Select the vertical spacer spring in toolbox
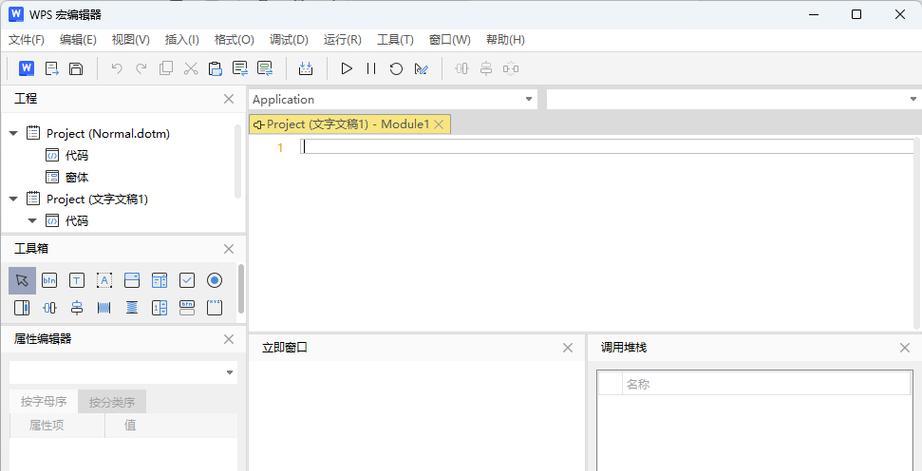The height and width of the screenshot is (471, 922). pos(132,308)
